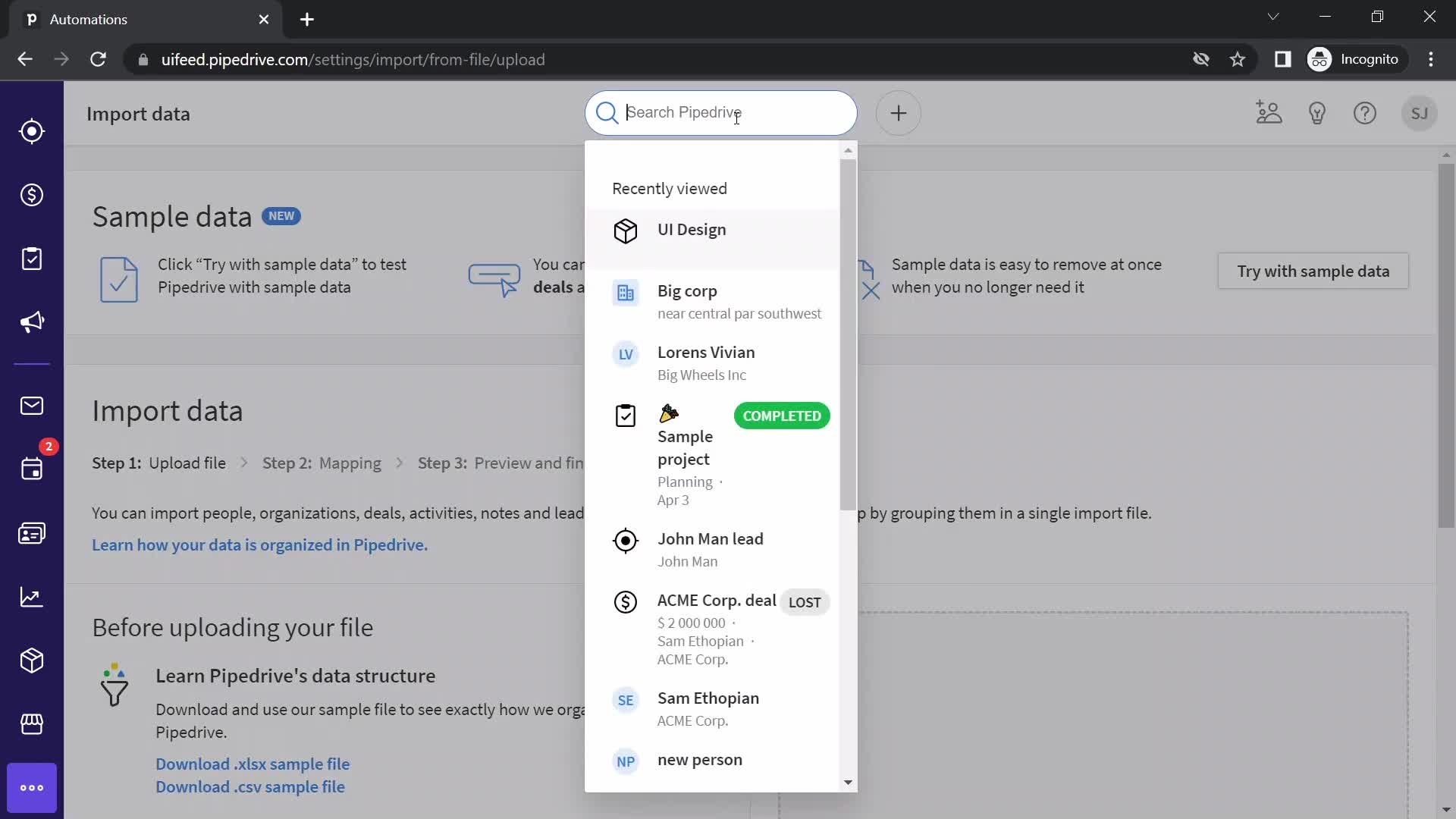
Task: Click the quick add plus button
Action: 899,113
